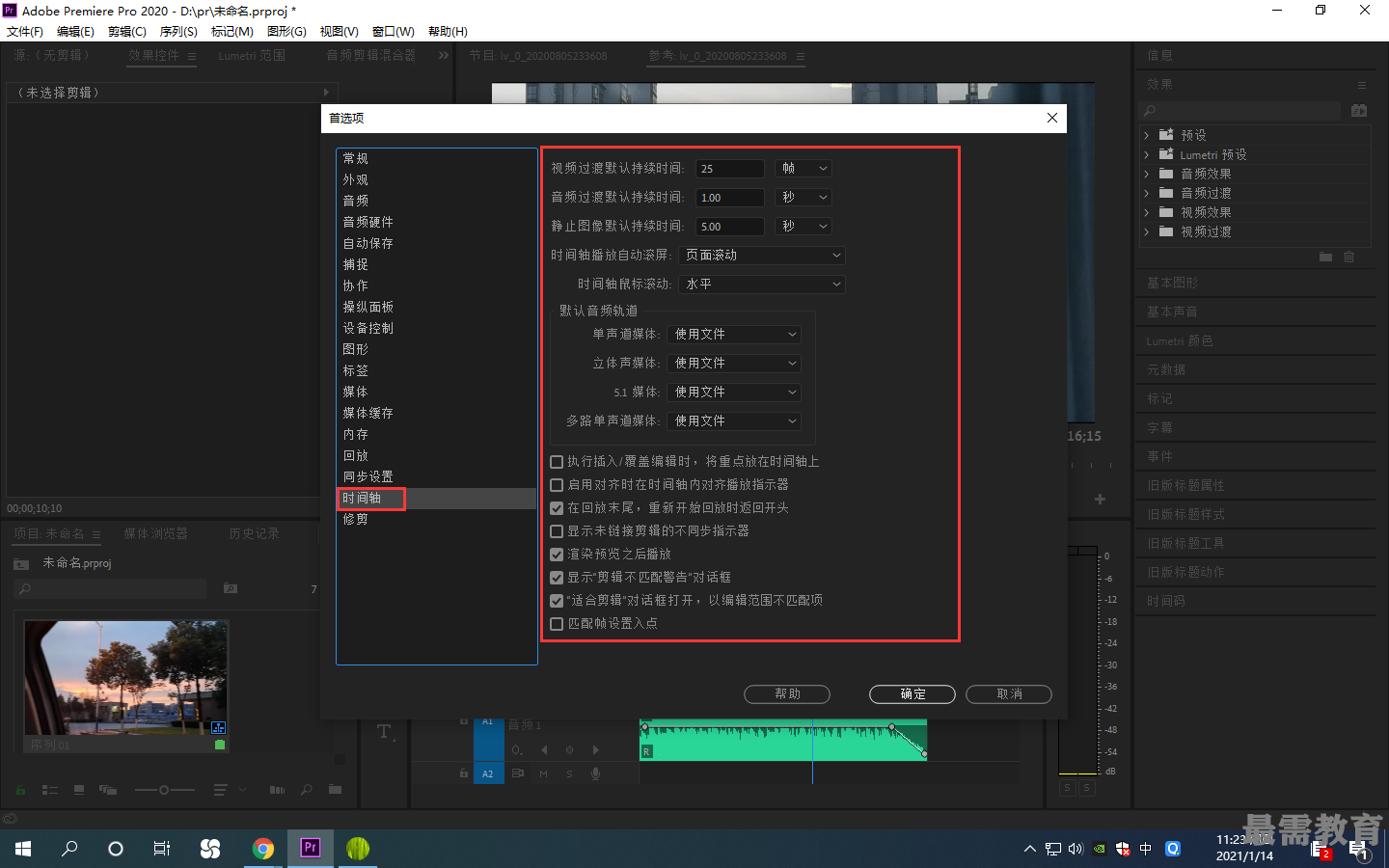
Task: Open still image duration units dropdown
Action: [x=803, y=227]
